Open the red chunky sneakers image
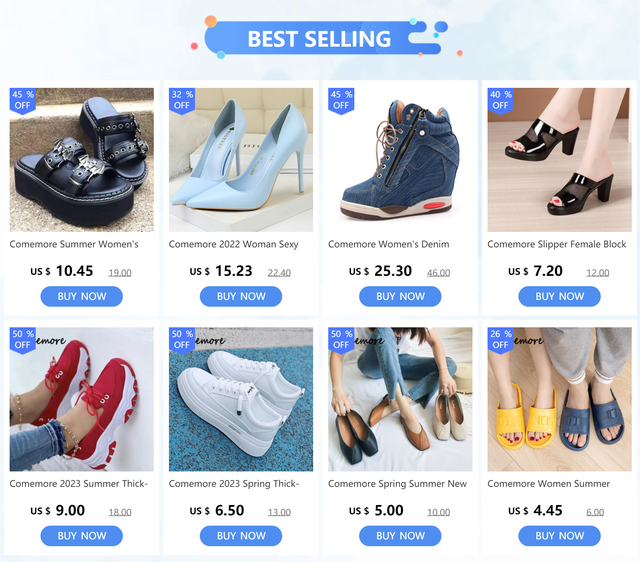Screen dimensions: 640x562 click(82, 399)
